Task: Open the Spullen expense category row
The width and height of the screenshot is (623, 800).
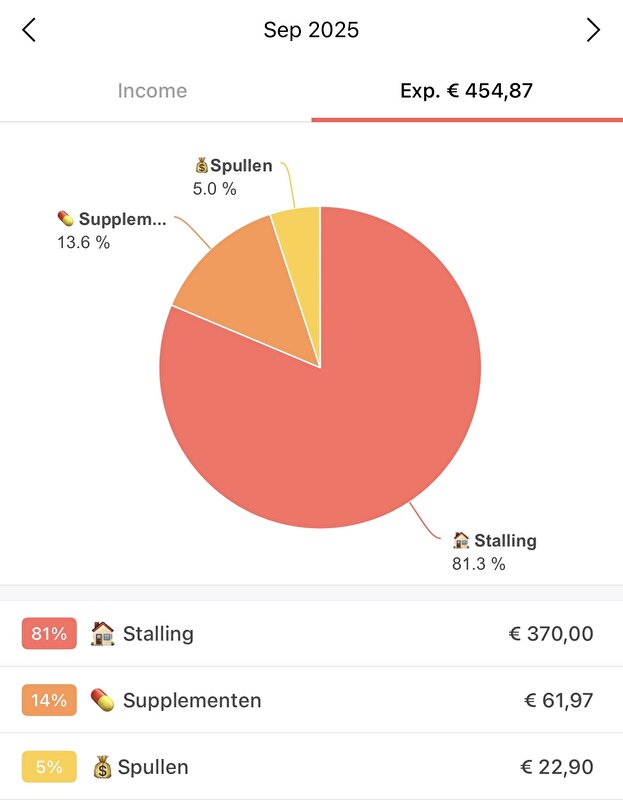Action: click(311, 767)
